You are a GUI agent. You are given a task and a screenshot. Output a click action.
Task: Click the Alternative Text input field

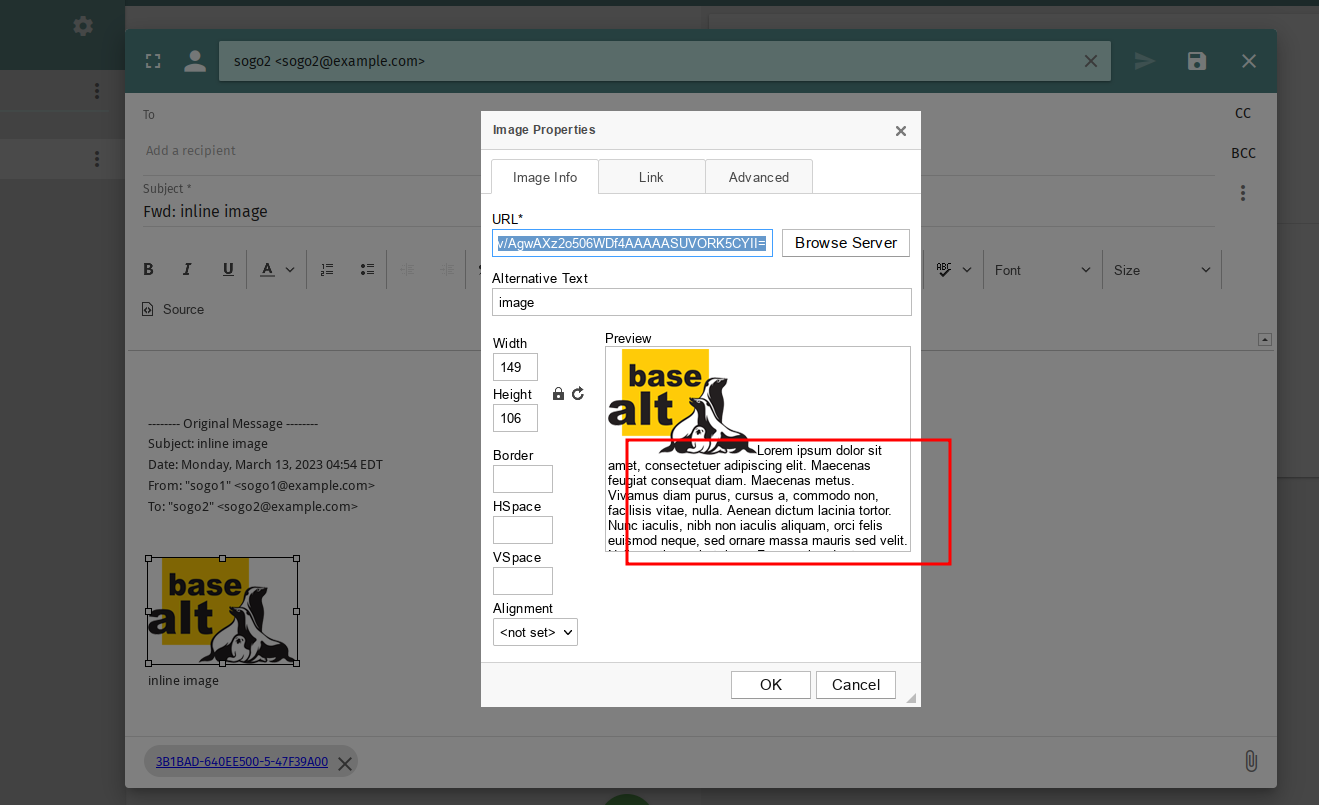click(701, 302)
